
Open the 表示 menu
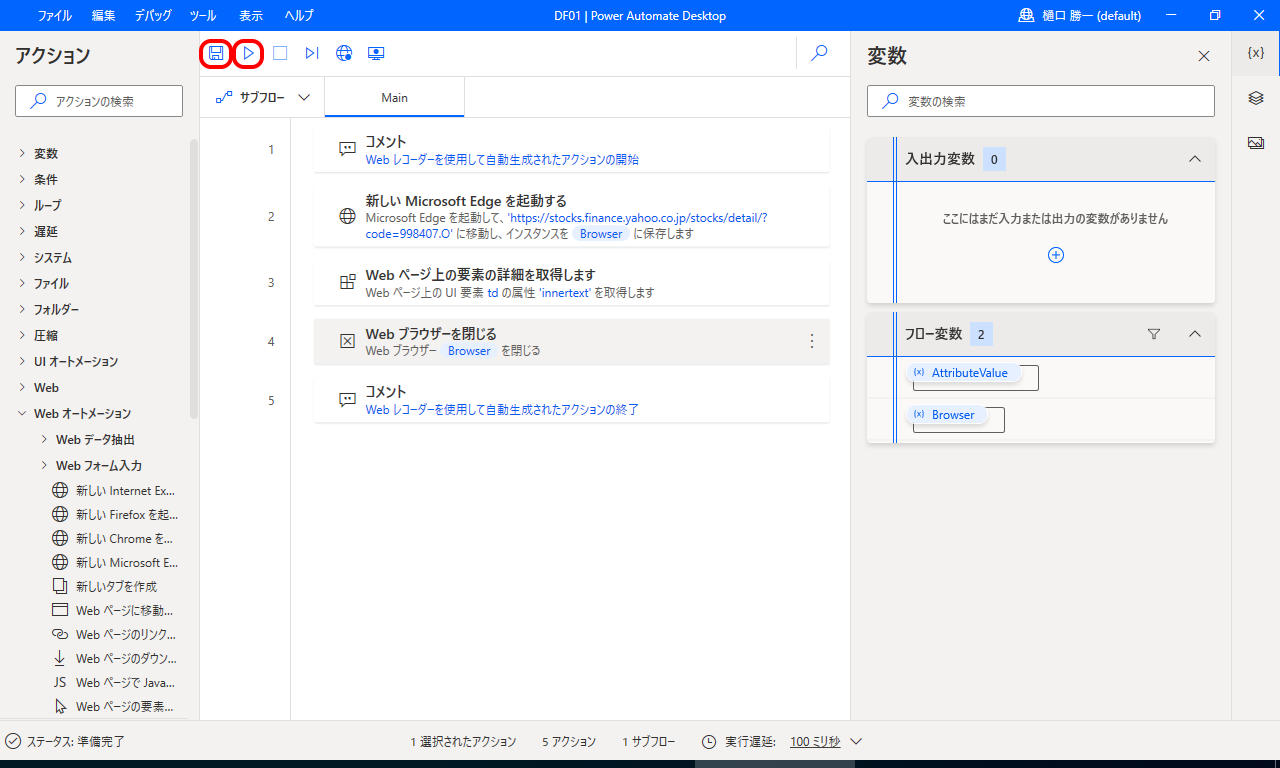coord(250,15)
